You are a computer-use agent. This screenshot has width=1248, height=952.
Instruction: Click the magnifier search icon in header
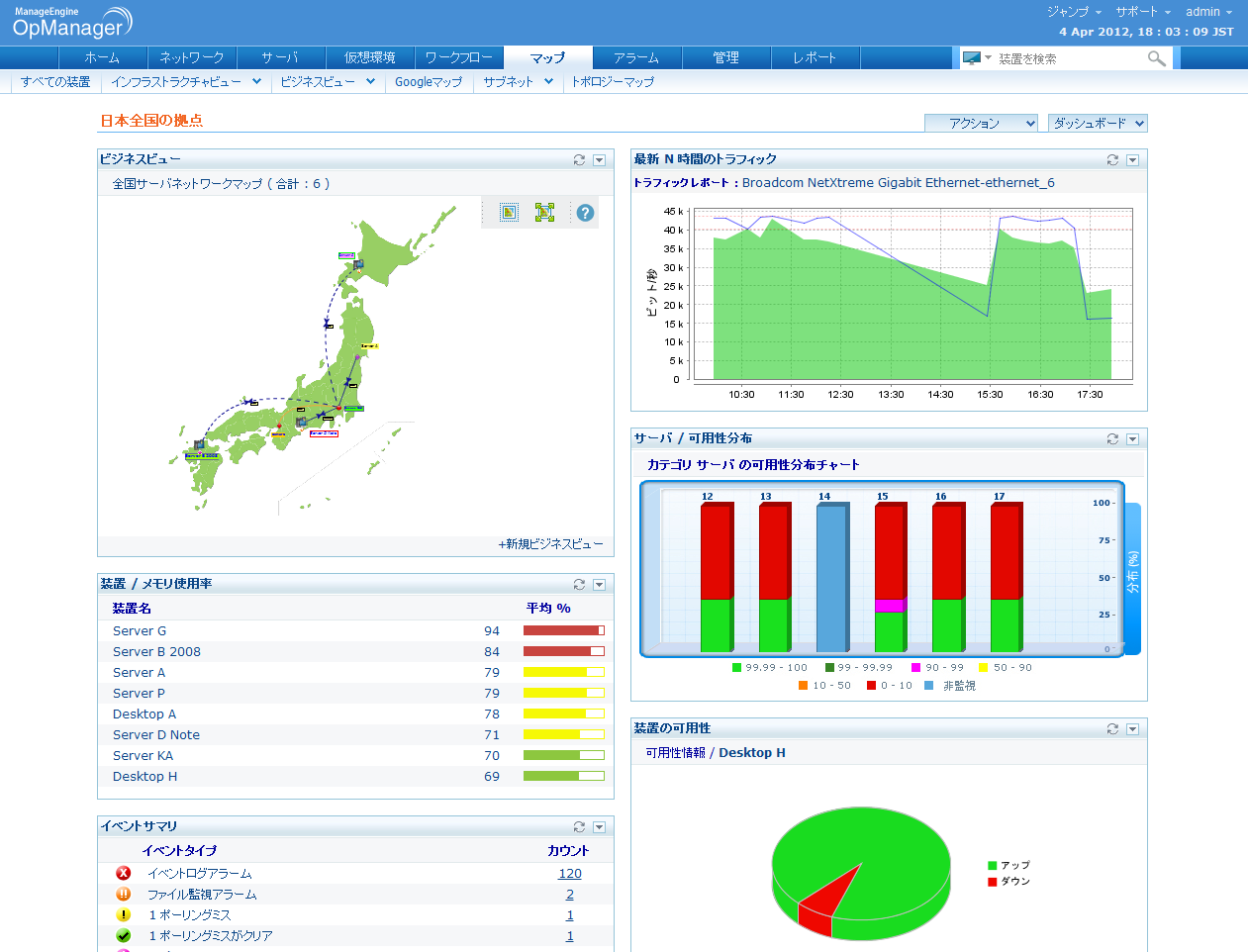tap(1156, 59)
